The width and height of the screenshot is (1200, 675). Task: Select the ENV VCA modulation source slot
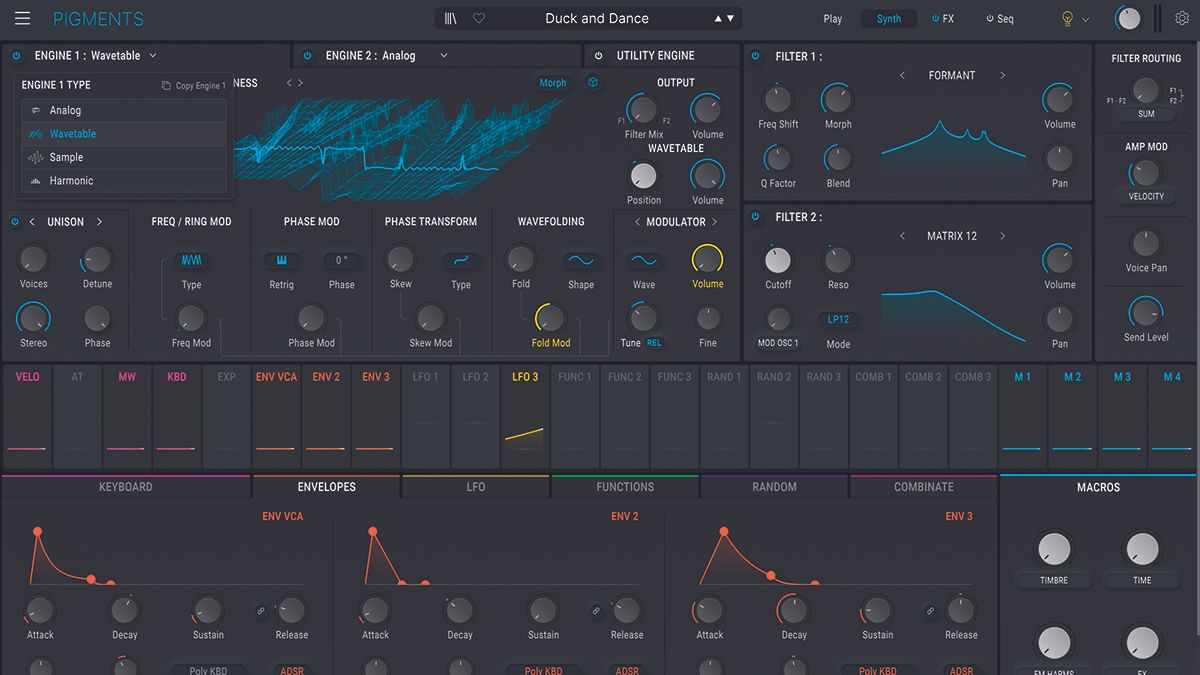pyautogui.click(x=276, y=417)
